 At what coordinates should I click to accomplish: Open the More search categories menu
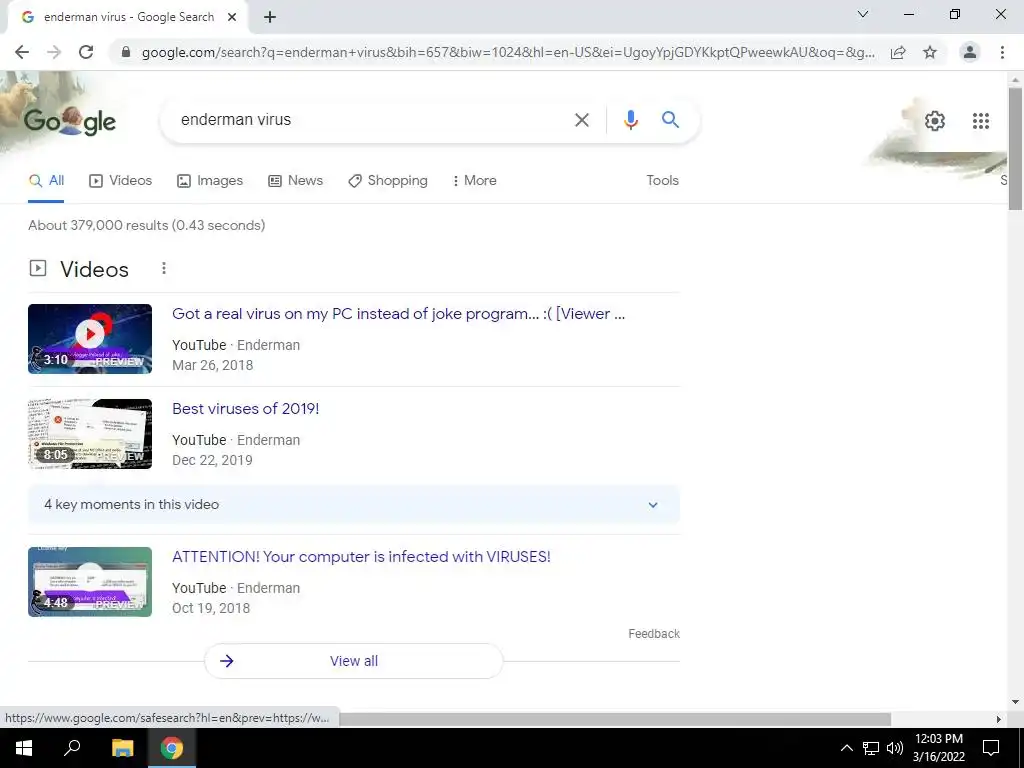475,181
